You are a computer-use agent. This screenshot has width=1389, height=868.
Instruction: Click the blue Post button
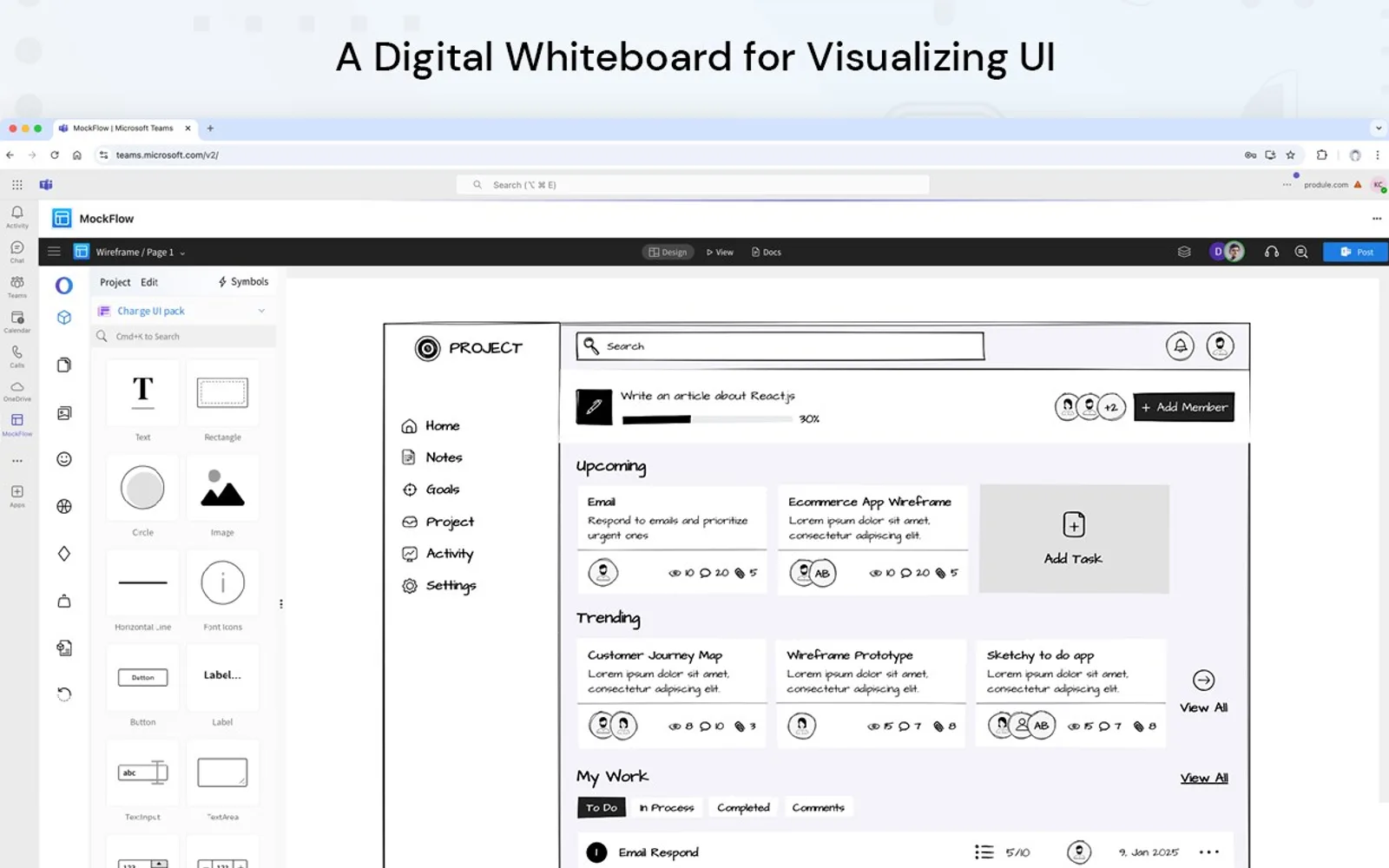1356,252
